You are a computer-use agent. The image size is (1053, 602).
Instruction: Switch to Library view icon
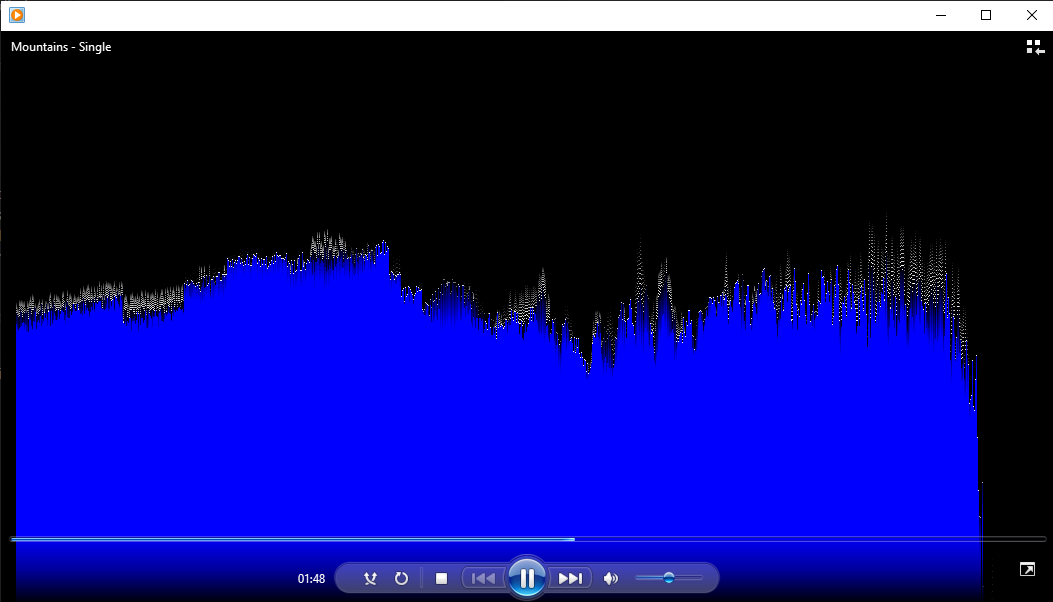(1035, 47)
